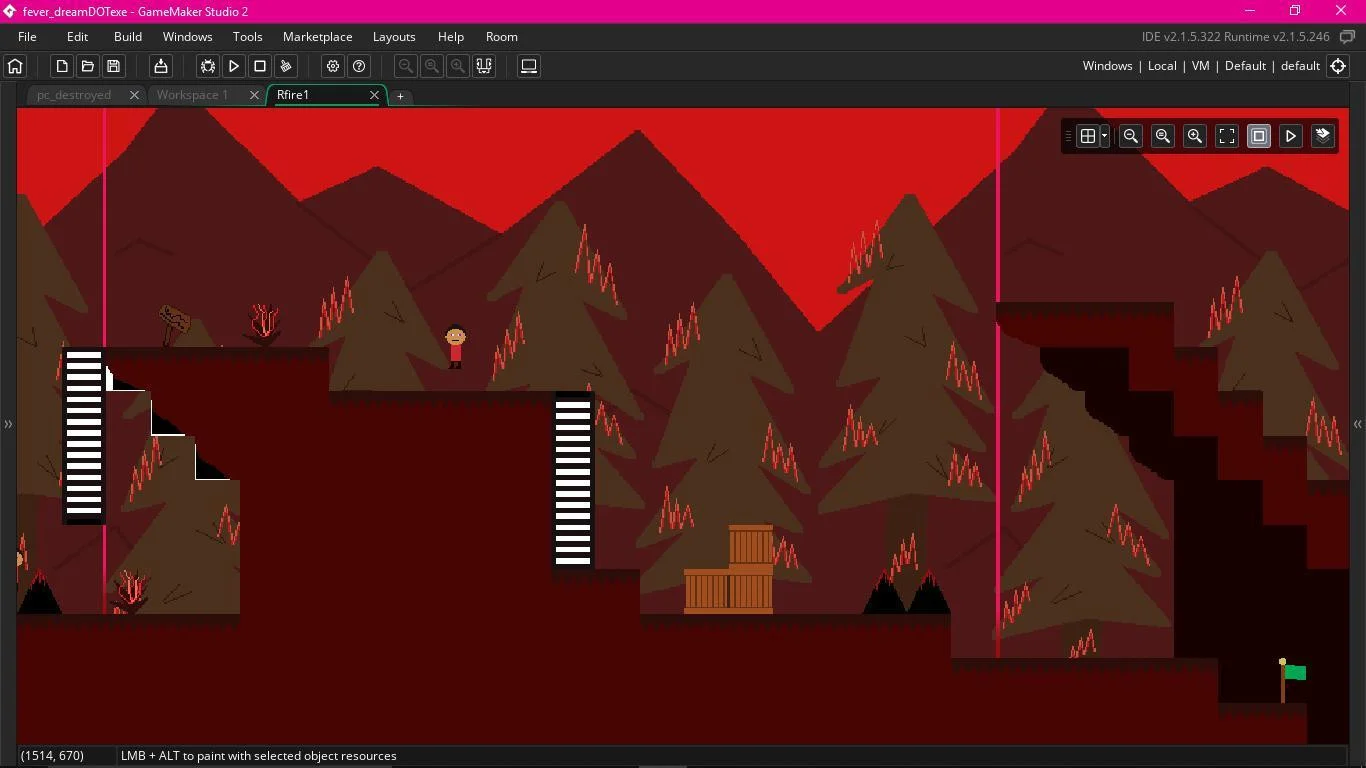Clean the build cache with the broom icon
The width and height of the screenshot is (1366, 768).
[286, 66]
